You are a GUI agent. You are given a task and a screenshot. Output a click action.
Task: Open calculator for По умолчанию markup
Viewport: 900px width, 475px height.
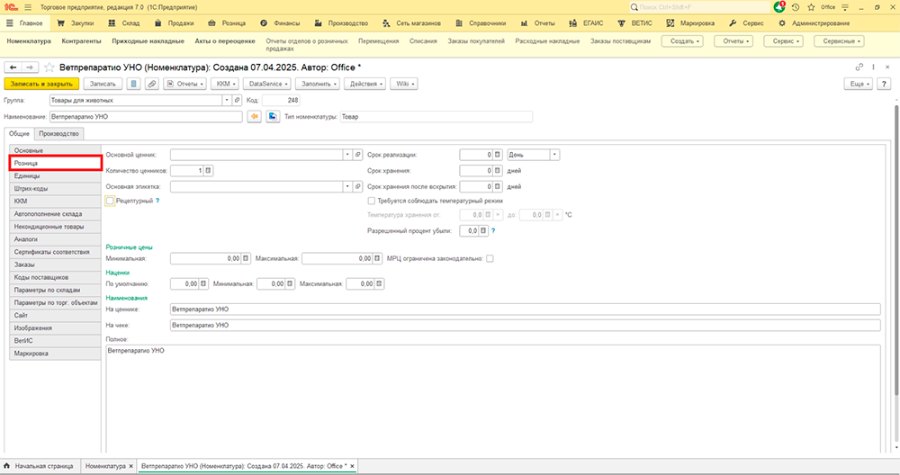click(x=203, y=284)
